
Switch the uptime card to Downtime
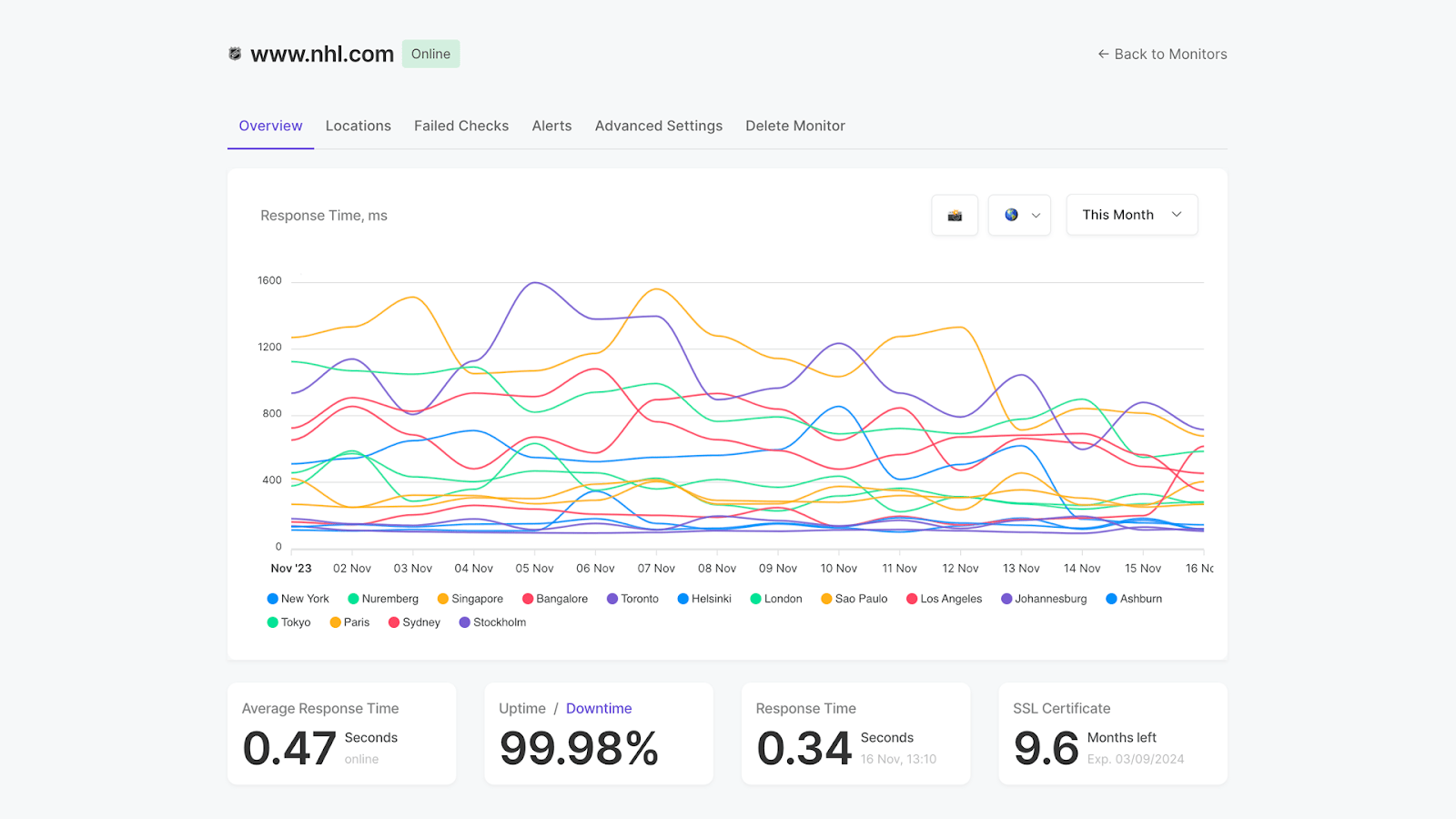point(598,709)
